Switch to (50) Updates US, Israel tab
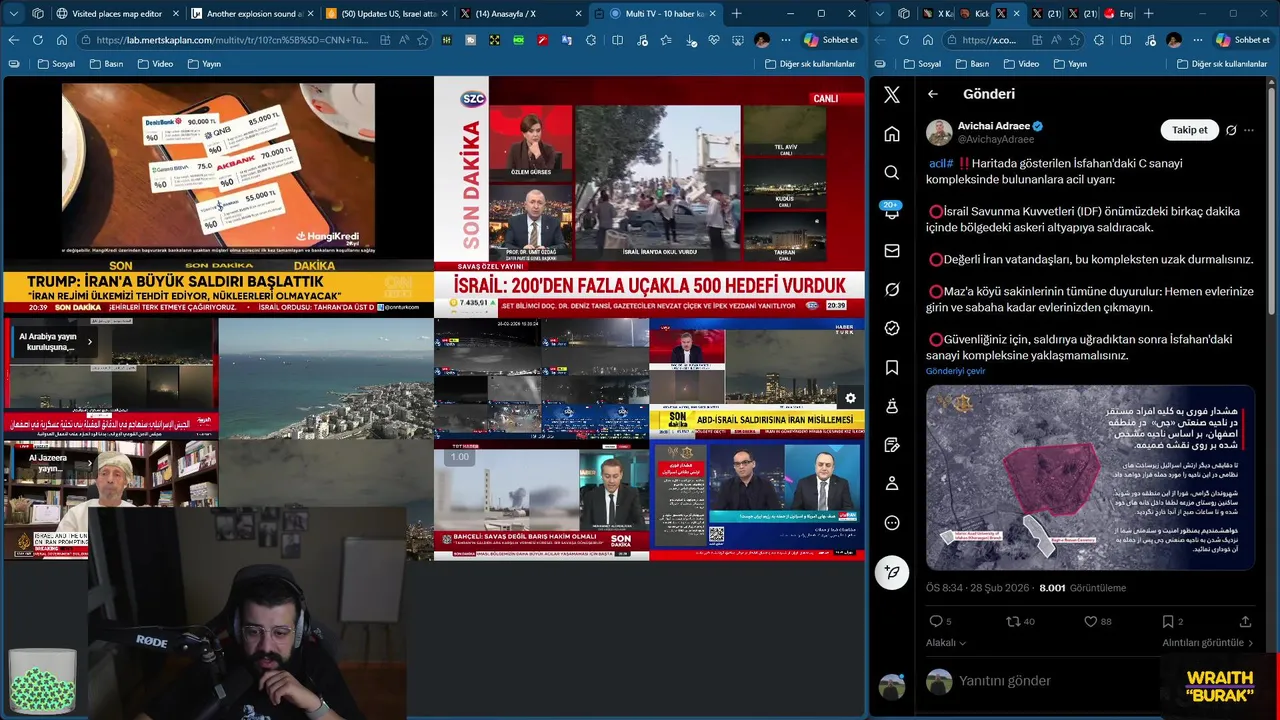The image size is (1280, 720). (385, 13)
